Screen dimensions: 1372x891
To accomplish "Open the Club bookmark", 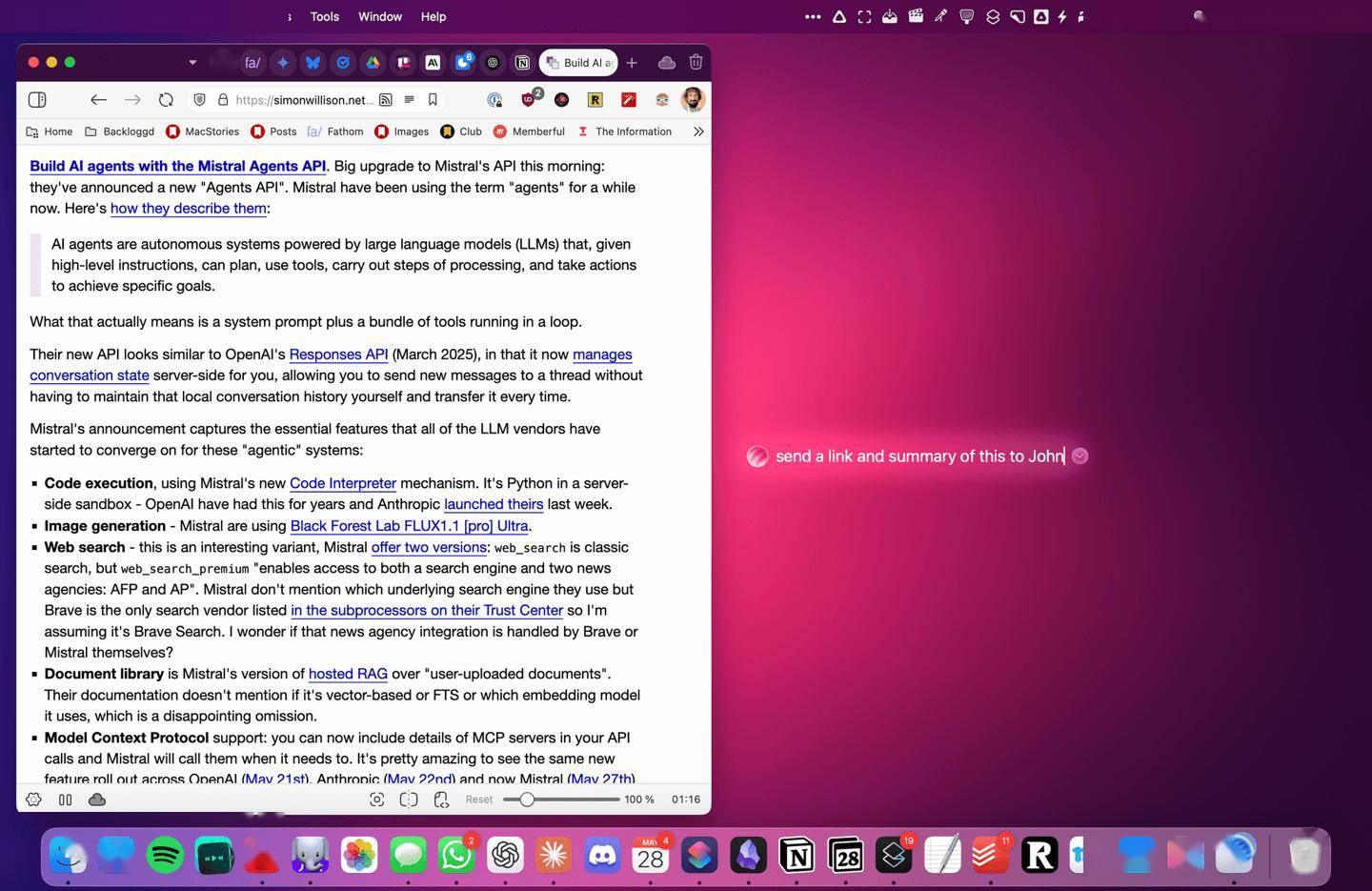I will pyautogui.click(x=461, y=132).
